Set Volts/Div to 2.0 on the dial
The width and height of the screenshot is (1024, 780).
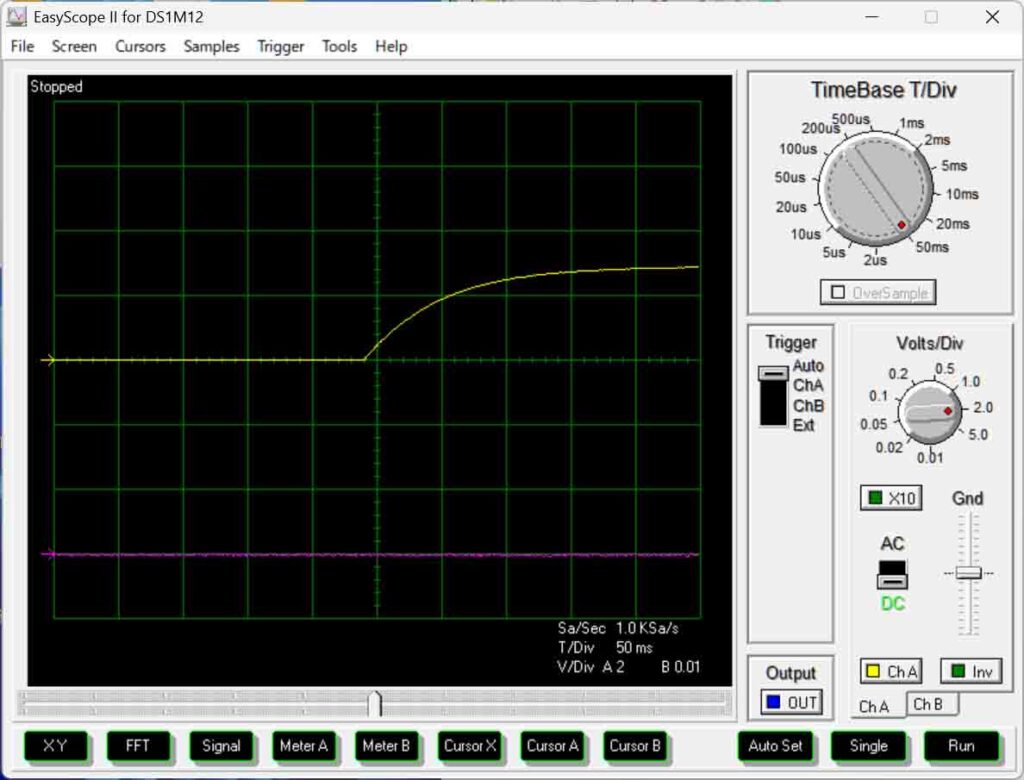pyautogui.click(x=983, y=408)
